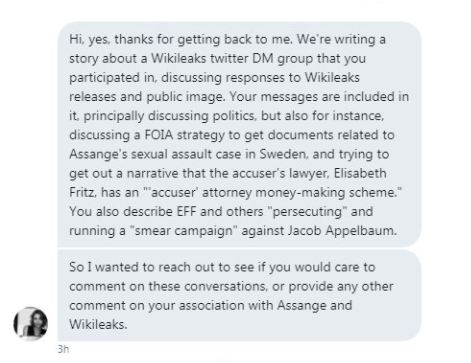Click the name 'Elisabeth' in the message
The width and height of the screenshot is (471, 363).
coord(360,173)
